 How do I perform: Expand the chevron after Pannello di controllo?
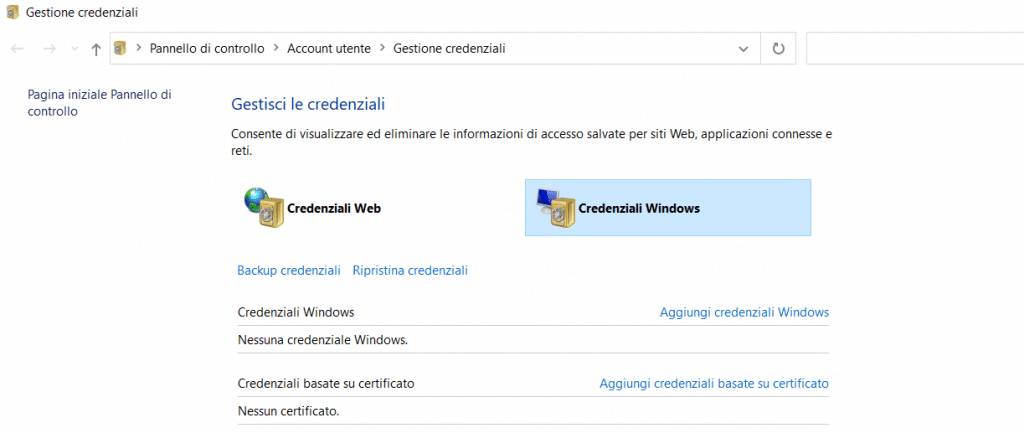tap(276, 48)
